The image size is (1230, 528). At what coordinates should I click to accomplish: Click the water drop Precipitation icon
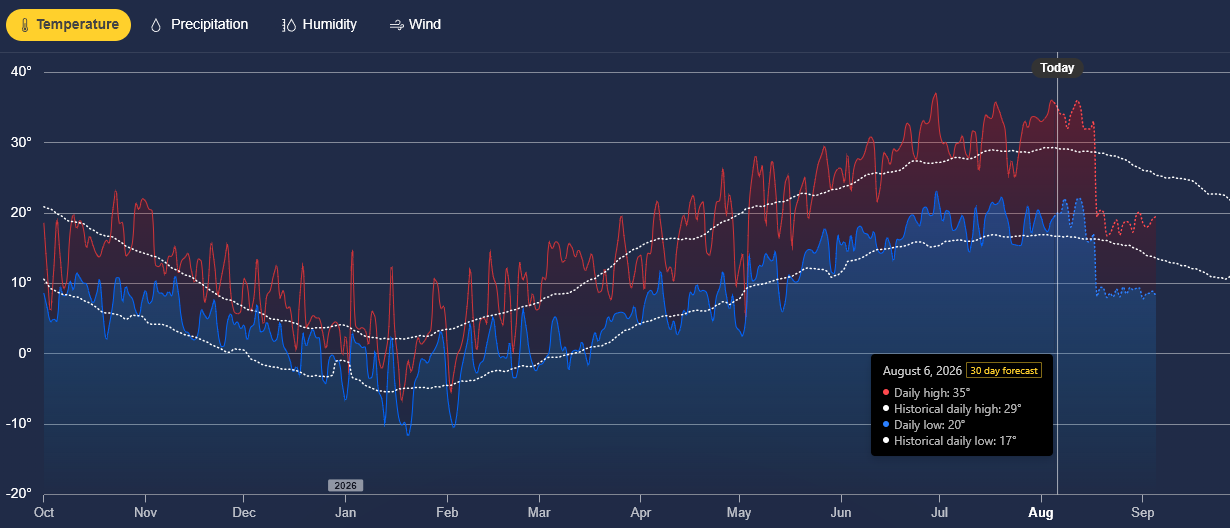(x=156, y=25)
